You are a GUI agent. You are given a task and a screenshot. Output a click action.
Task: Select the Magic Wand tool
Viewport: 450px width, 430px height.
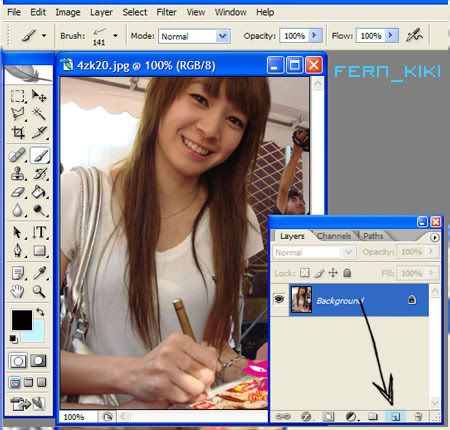pos(39,114)
